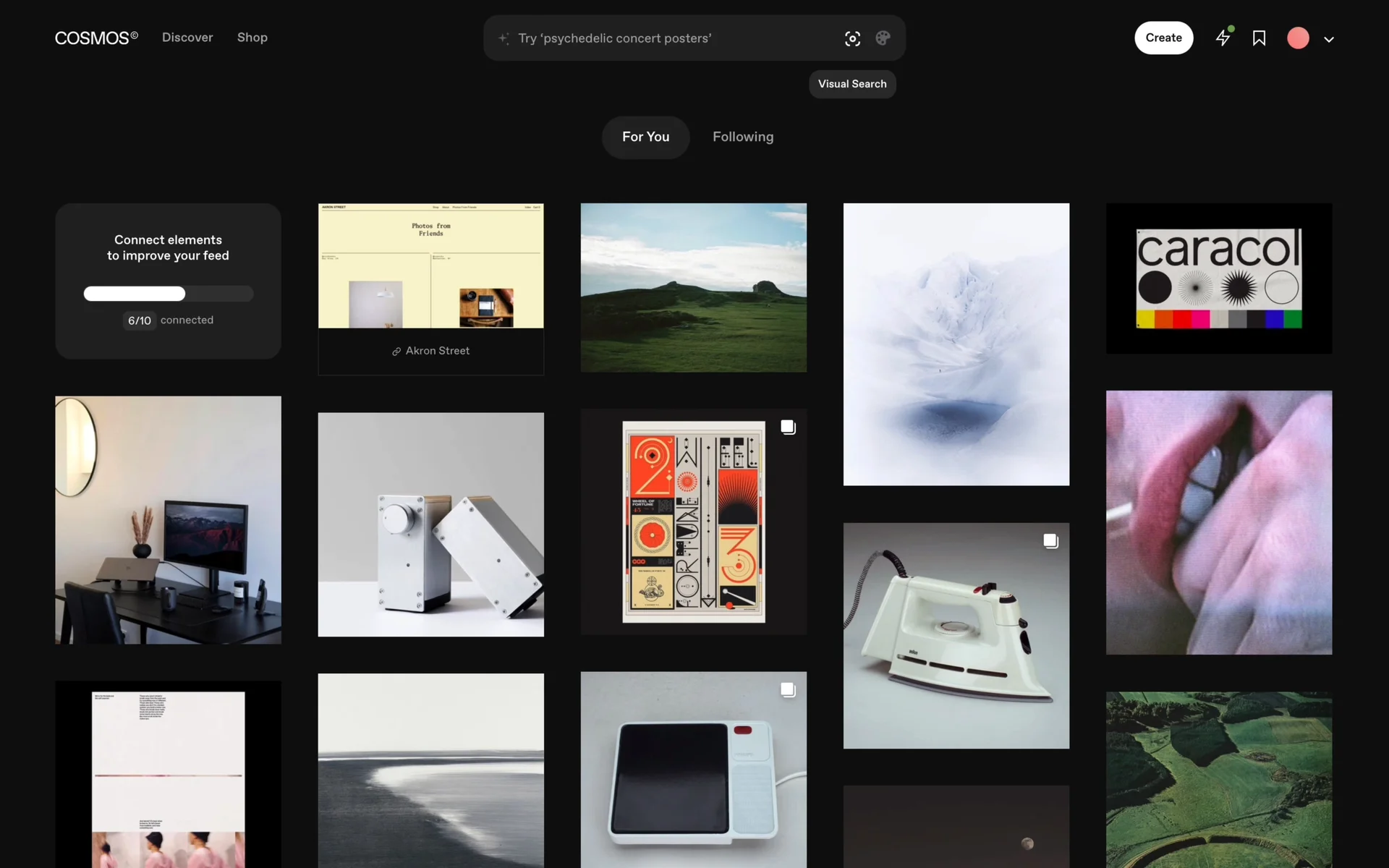Go to the Shop page
The height and width of the screenshot is (868, 1389).
tap(252, 38)
